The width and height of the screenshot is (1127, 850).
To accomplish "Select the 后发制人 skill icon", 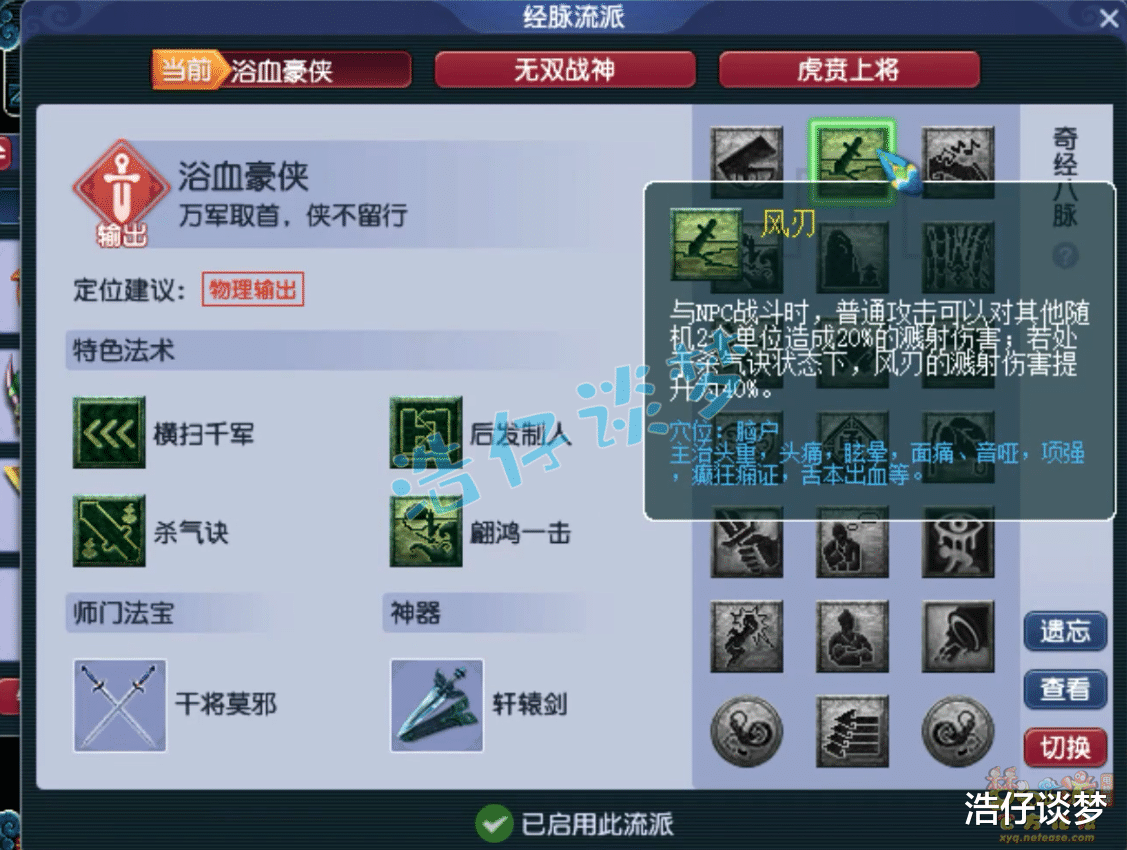I will click(x=426, y=433).
